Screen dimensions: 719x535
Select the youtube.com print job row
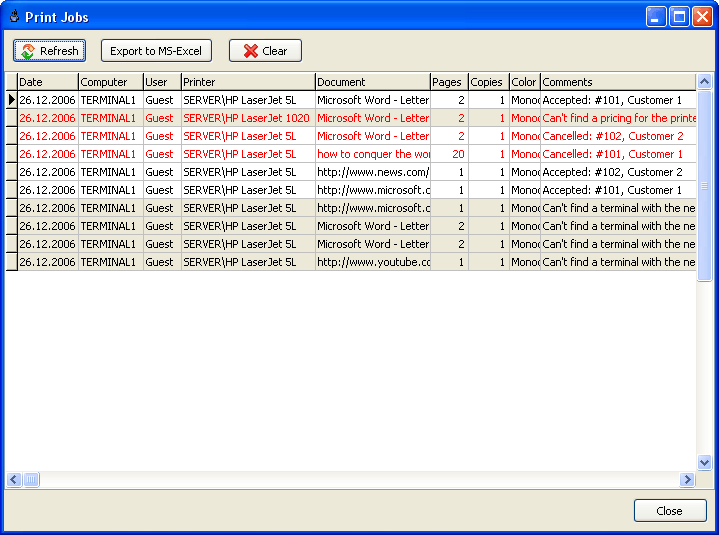point(372,262)
